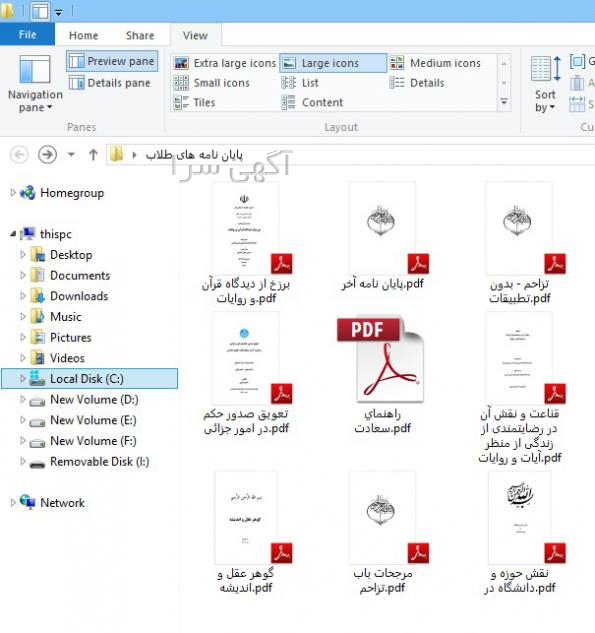Switch to the Share ribbon tab
595x633 pixels.
point(140,36)
